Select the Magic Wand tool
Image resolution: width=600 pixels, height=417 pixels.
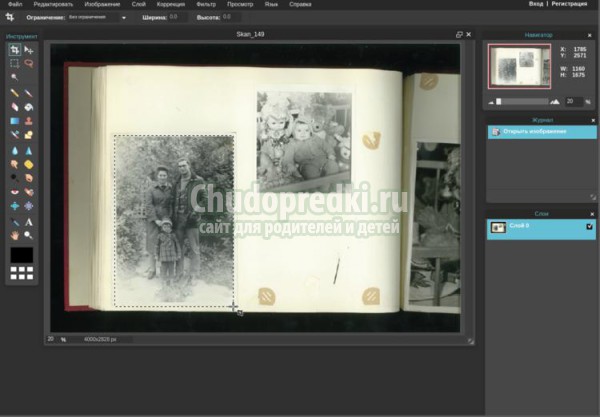(15, 77)
